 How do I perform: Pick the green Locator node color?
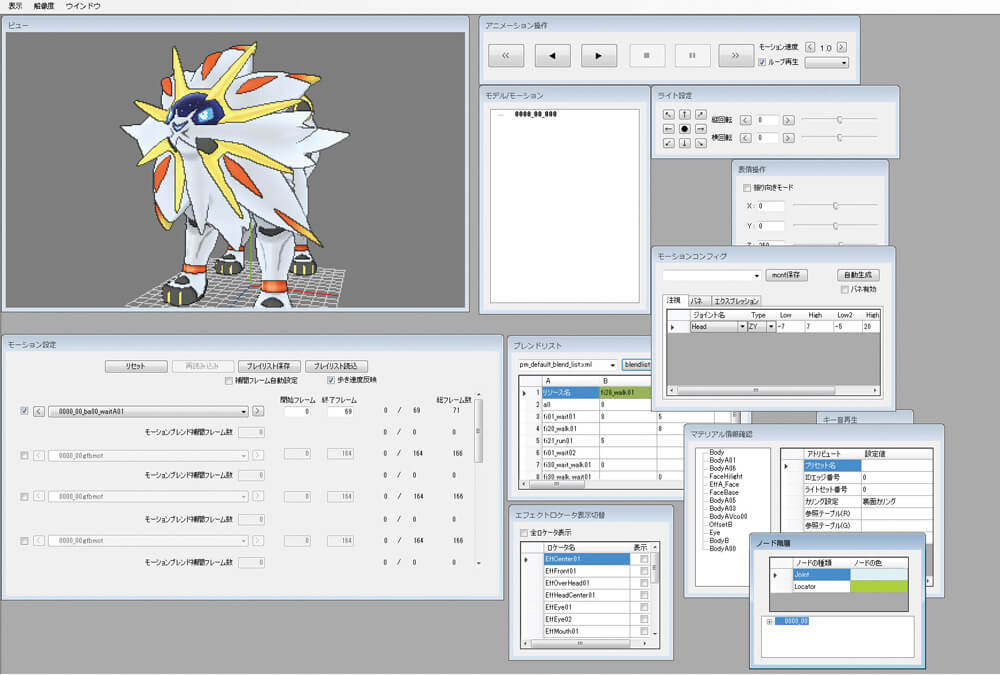point(879,586)
